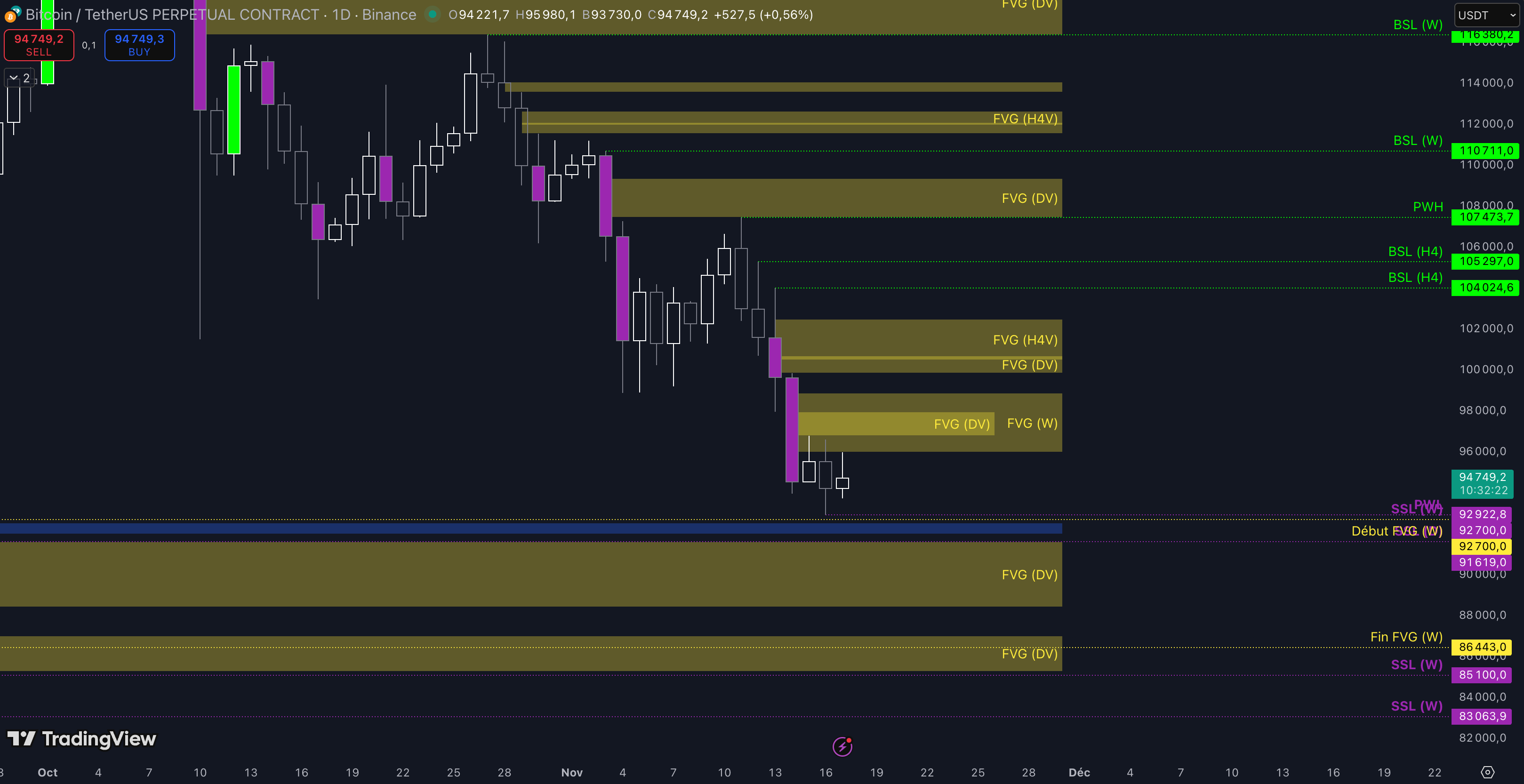
Task: Click the TradingView logo
Action: 81,739
